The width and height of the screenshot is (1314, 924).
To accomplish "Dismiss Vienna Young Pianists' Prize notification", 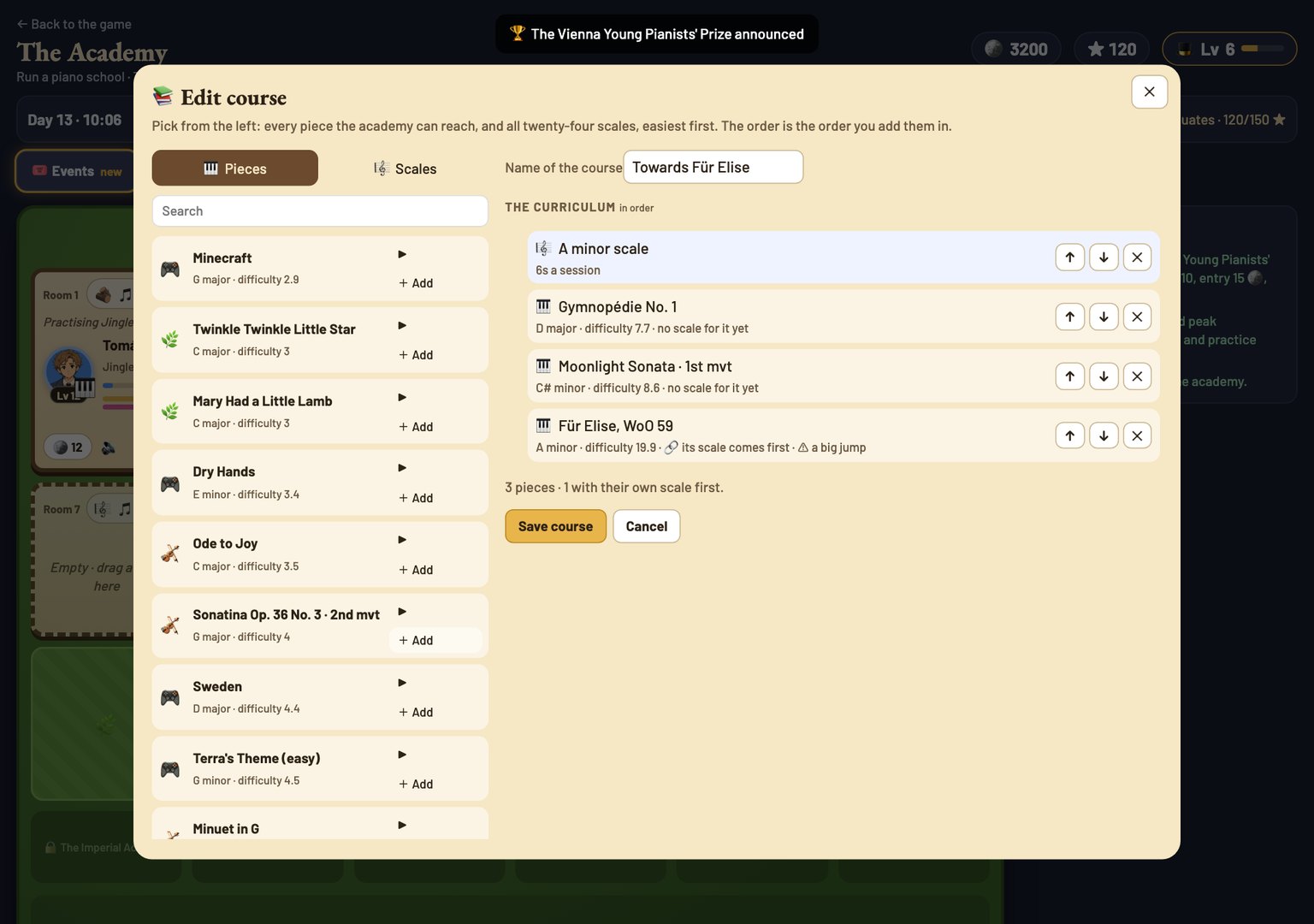I will (x=657, y=34).
